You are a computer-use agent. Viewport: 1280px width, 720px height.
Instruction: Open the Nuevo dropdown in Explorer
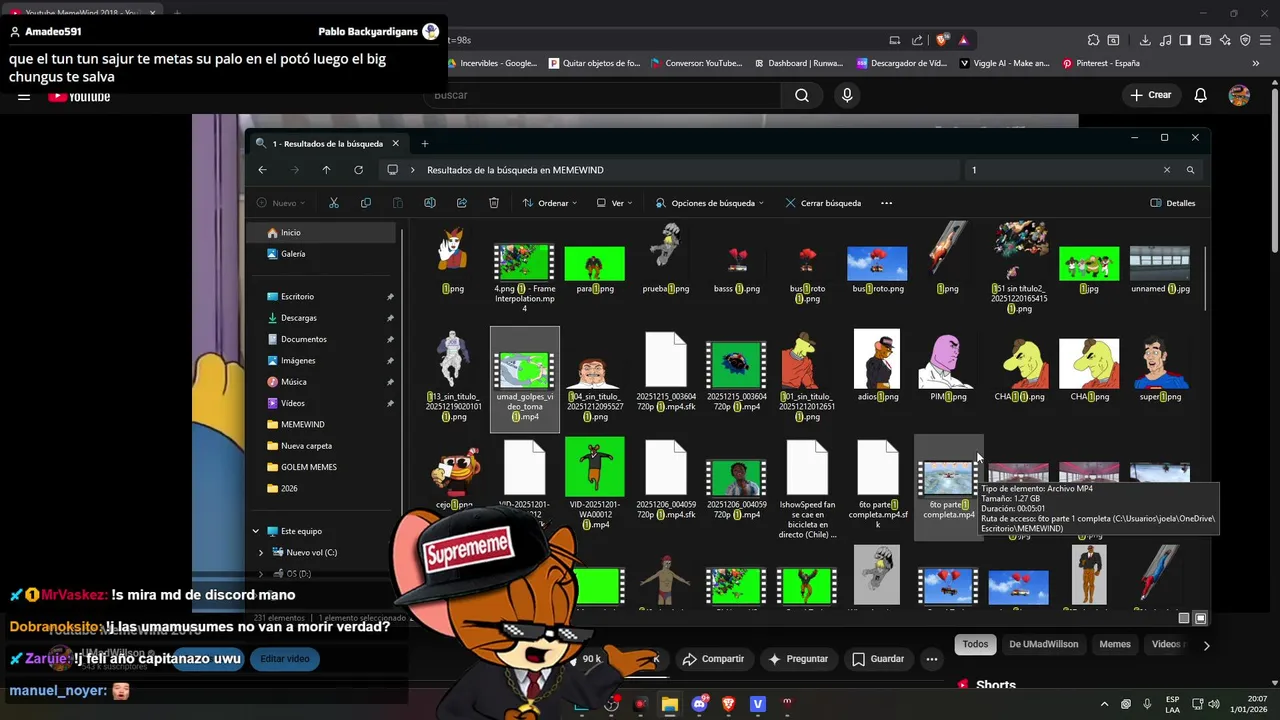coord(281,203)
